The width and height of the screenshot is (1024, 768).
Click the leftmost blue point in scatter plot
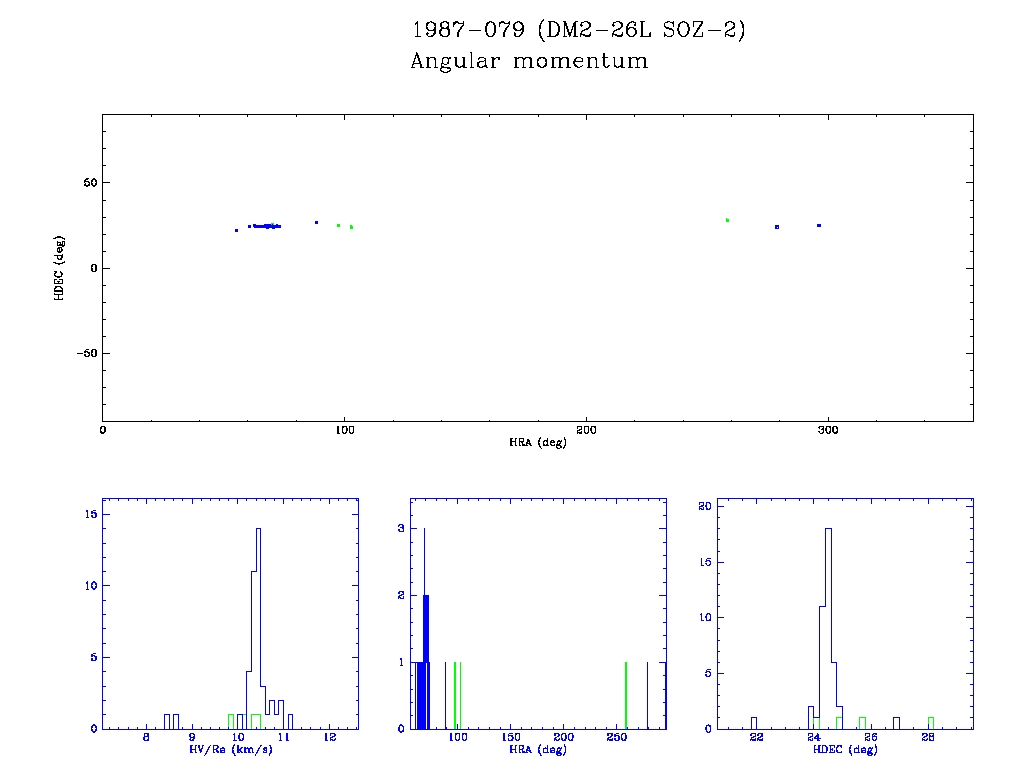(x=236, y=230)
